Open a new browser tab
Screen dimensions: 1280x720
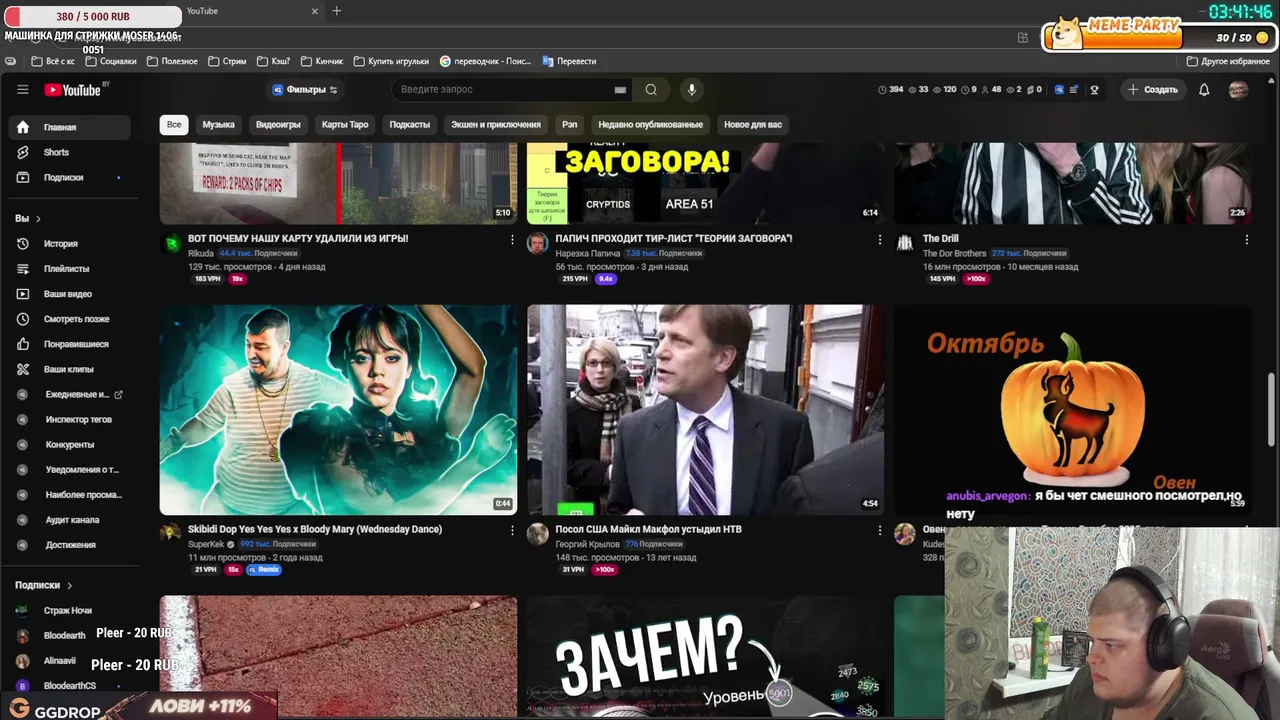pyautogui.click(x=336, y=11)
